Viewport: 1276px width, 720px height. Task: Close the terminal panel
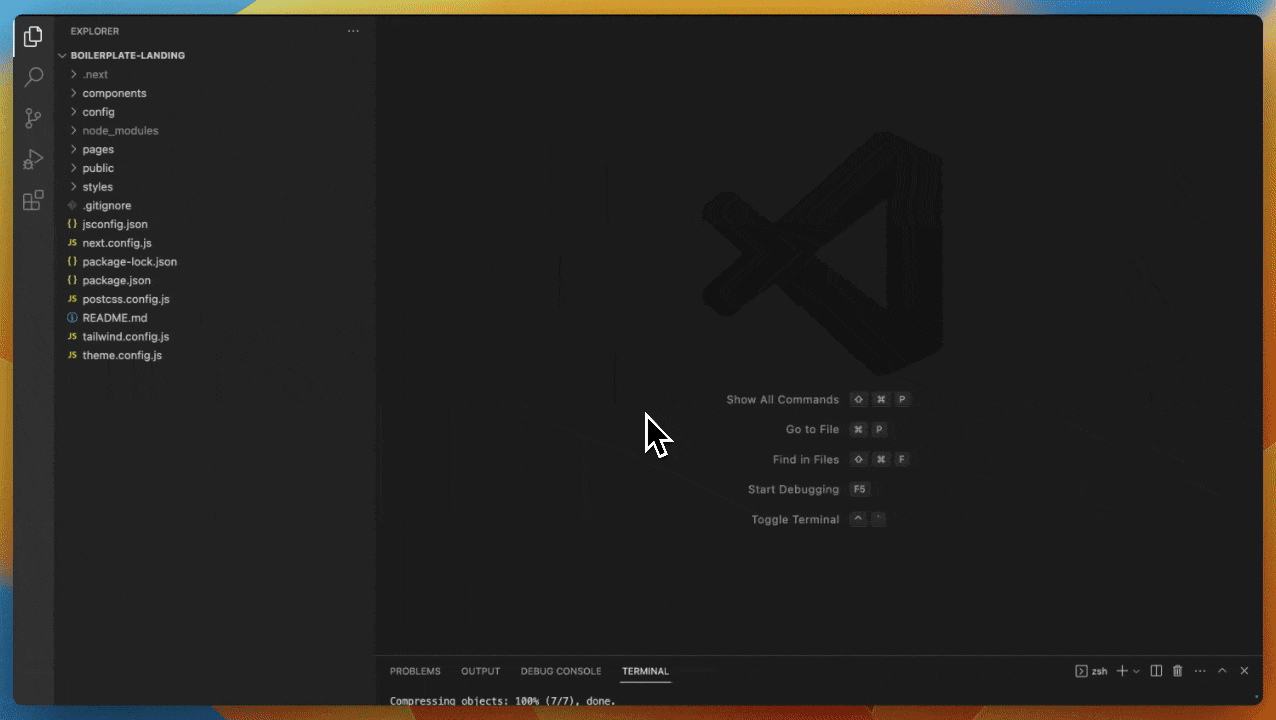(1244, 671)
